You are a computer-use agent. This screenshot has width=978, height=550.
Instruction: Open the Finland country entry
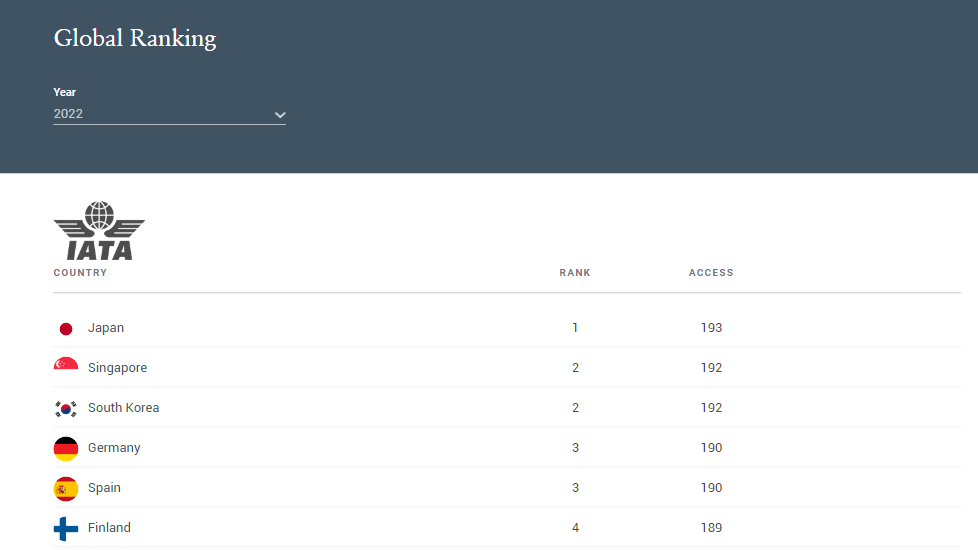109,528
